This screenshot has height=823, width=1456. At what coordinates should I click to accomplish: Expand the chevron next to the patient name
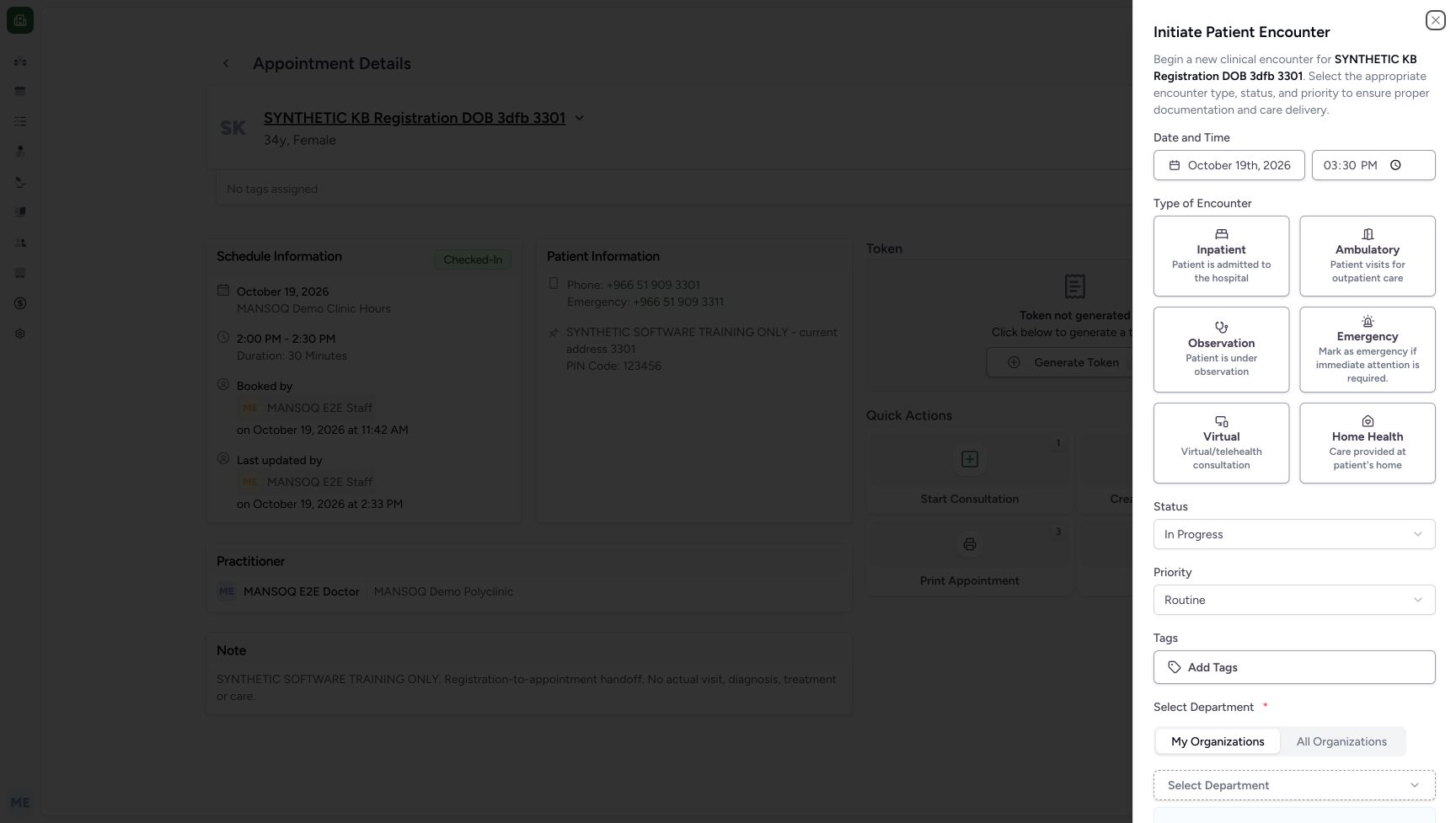tap(579, 118)
